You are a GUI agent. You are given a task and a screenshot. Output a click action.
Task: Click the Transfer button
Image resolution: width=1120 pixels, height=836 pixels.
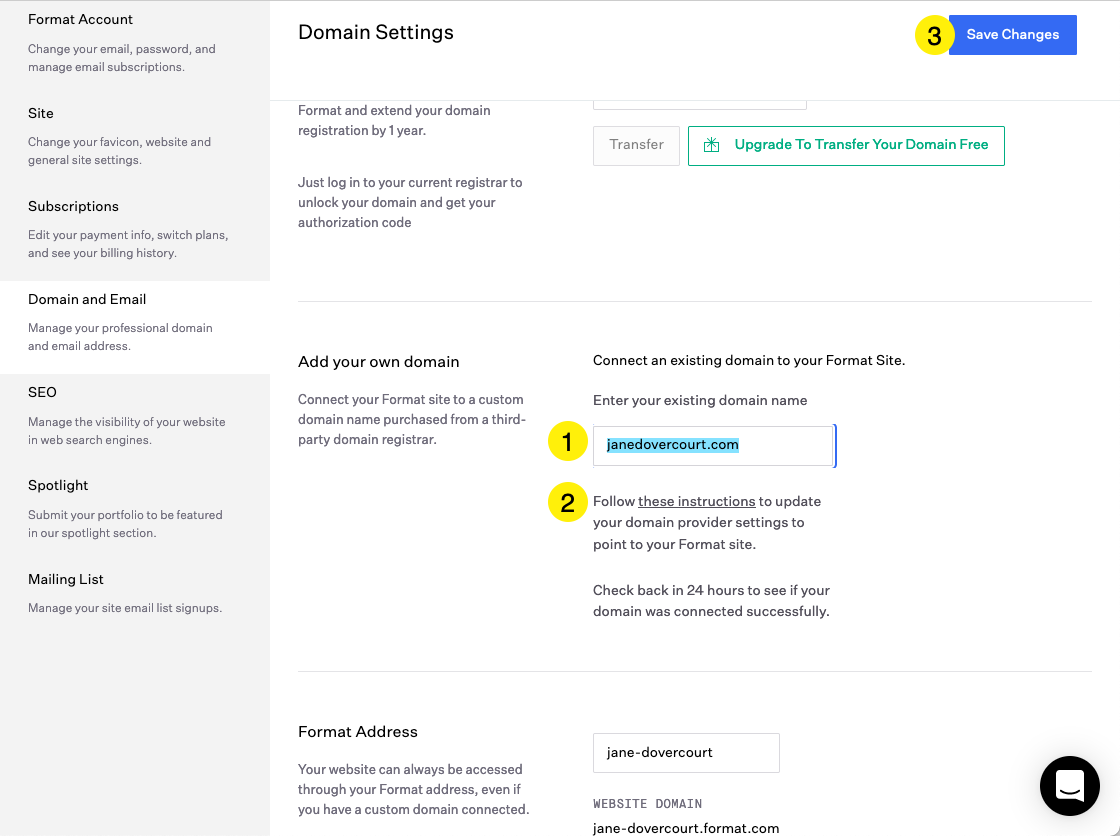(636, 145)
